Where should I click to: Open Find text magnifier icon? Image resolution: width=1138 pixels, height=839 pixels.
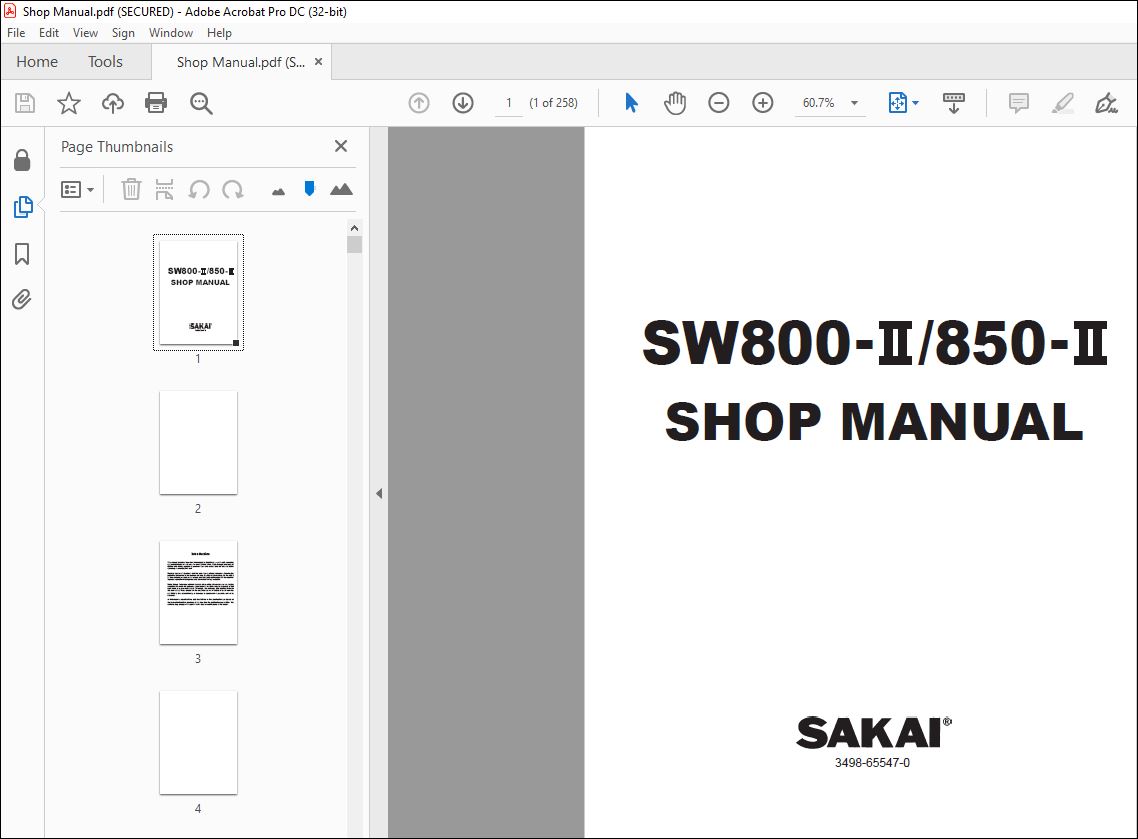[201, 103]
